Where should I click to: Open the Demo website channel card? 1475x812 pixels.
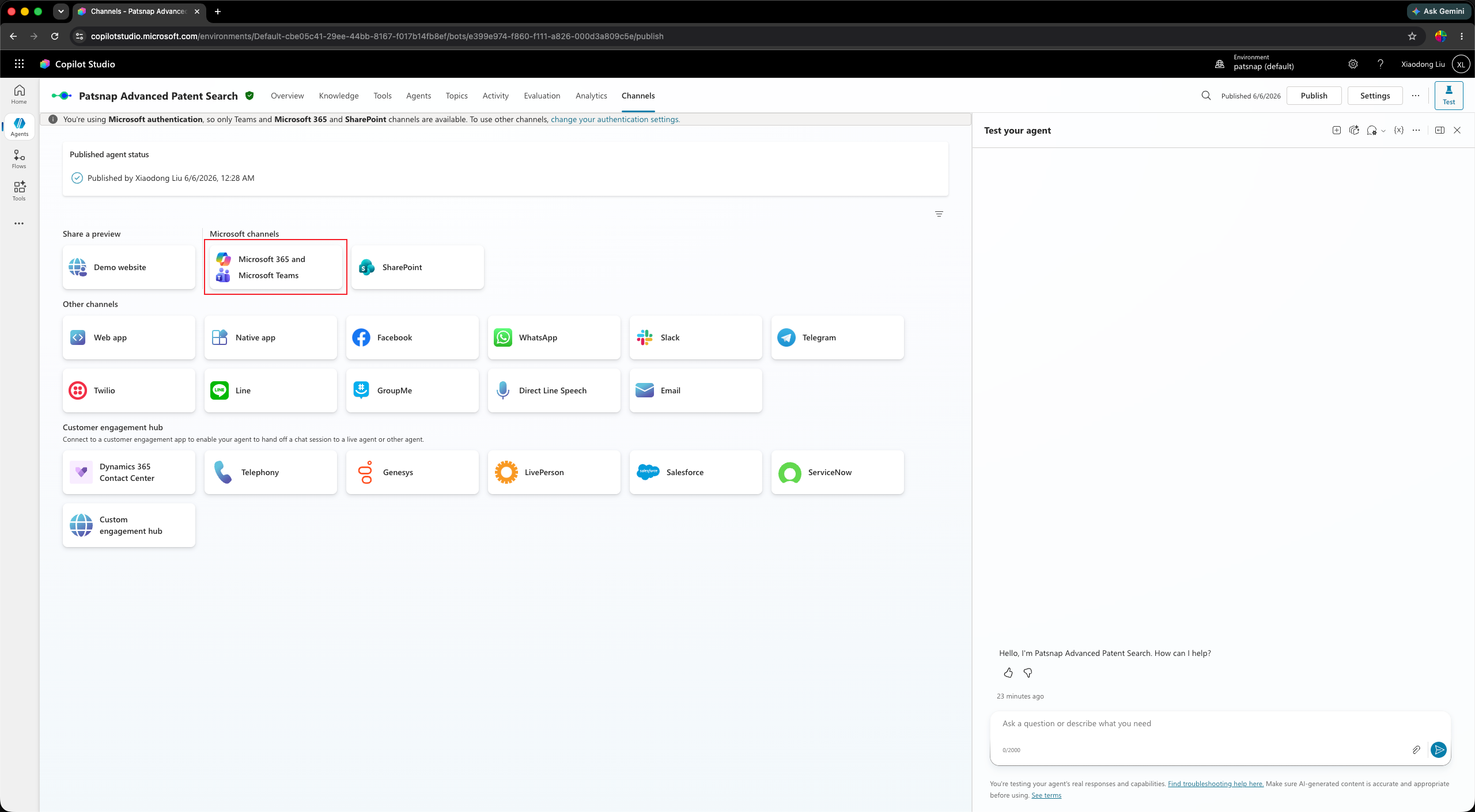(129, 267)
